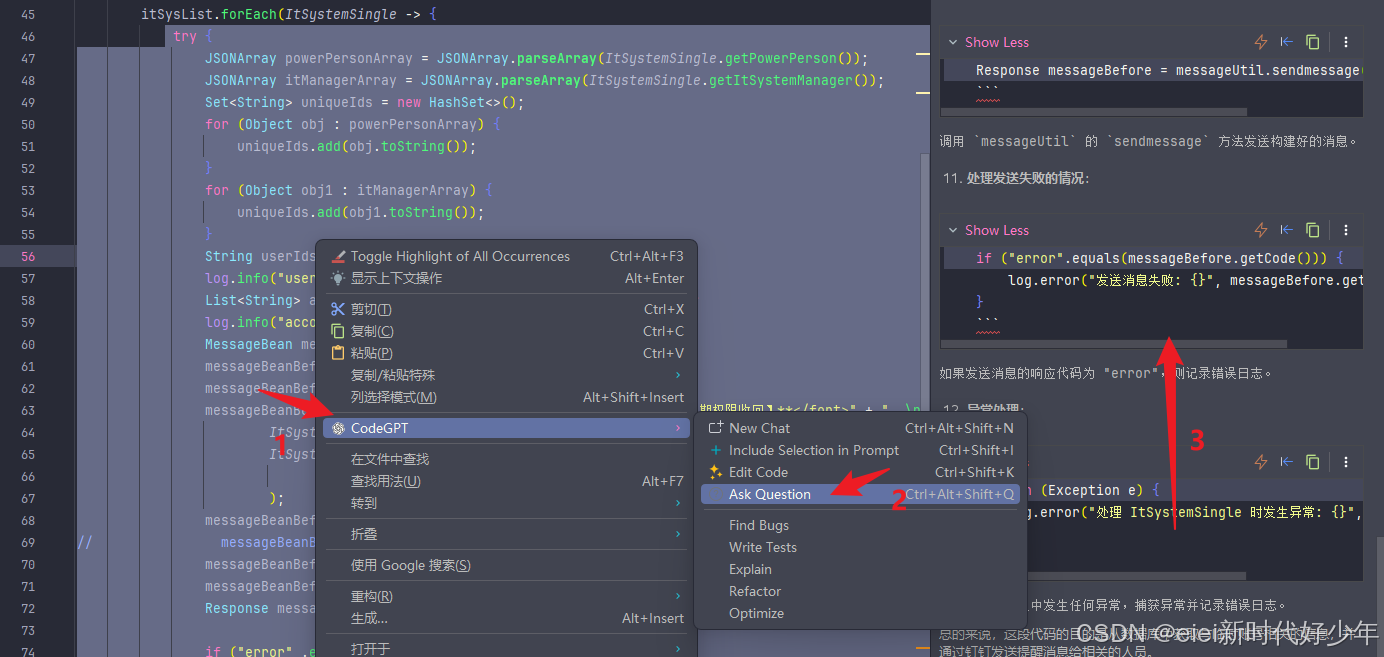The height and width of the screenshot is (657, 1384).
Task: Collapse the error.equals block via its Show Less chevron
Action: click(x=953, y=230)
